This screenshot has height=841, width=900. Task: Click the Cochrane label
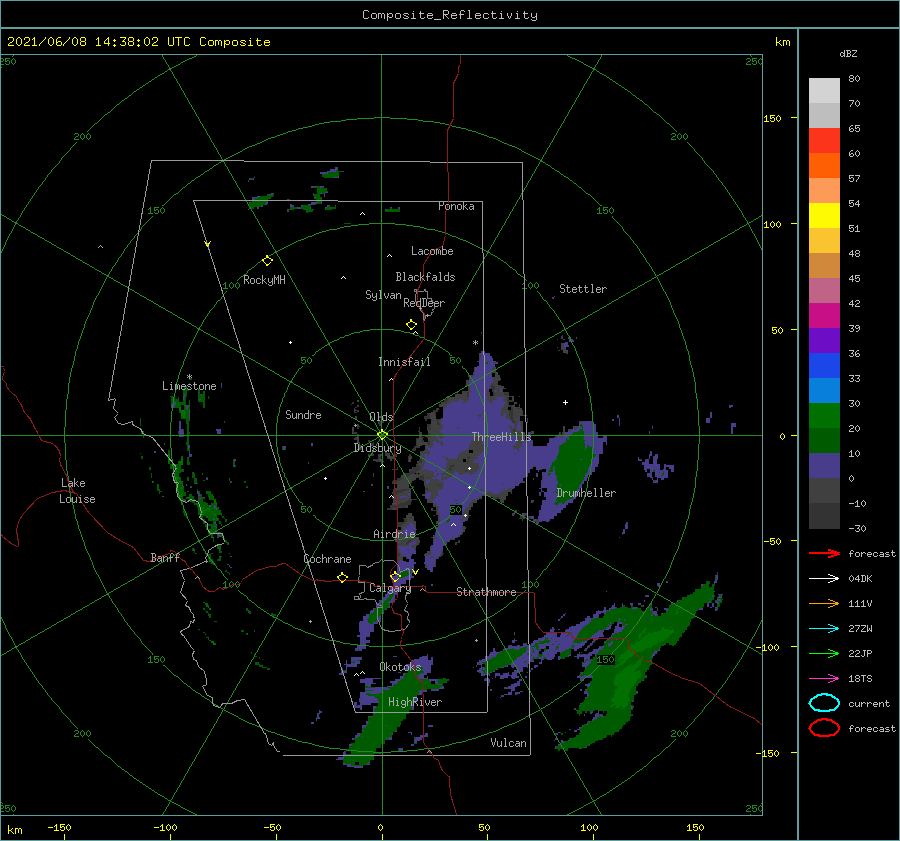327,559
